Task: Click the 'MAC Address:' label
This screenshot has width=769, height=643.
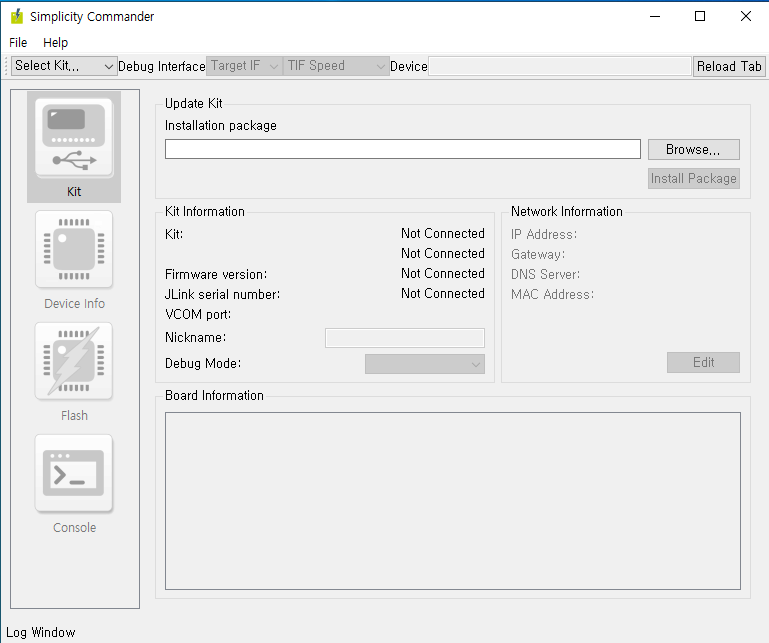Action: (x=552, y=294)
